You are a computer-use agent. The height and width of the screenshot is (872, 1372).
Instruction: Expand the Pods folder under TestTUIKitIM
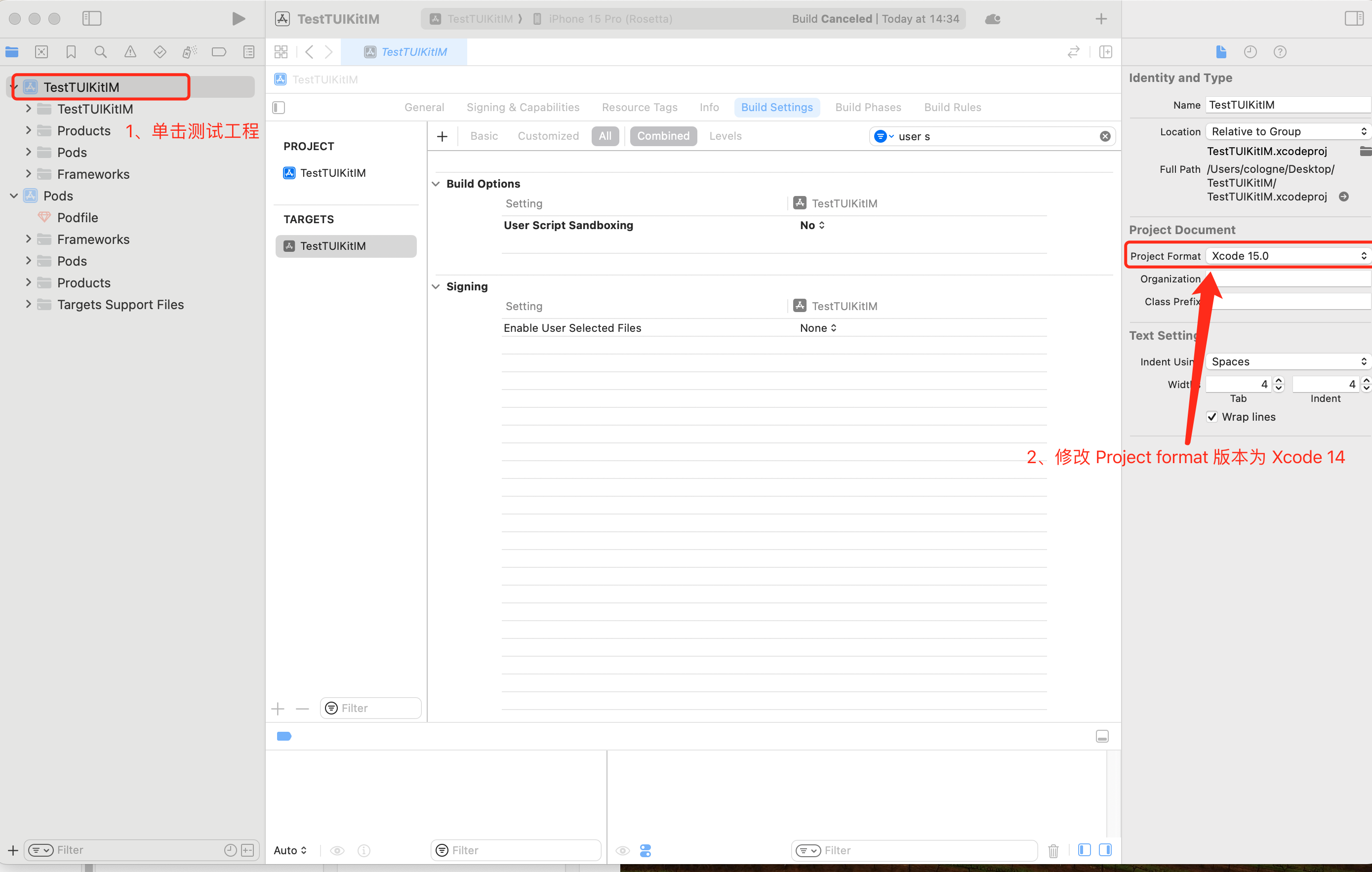coord(29,153)
